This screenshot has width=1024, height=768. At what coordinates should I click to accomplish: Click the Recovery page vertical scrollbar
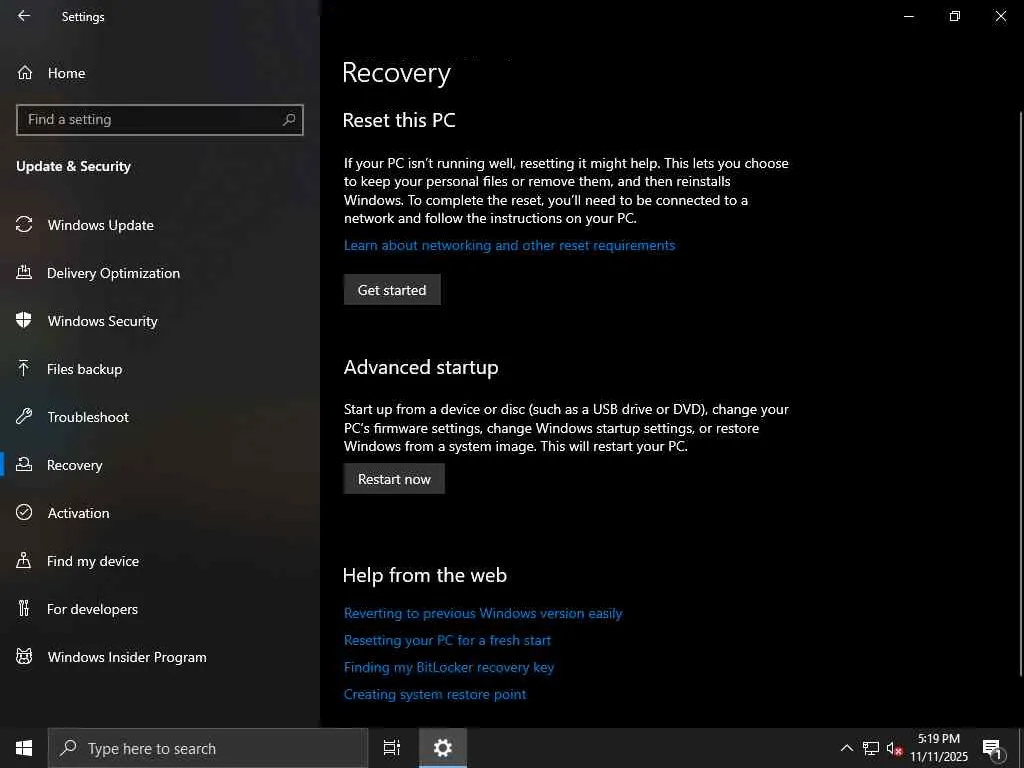coord(1020,392)
